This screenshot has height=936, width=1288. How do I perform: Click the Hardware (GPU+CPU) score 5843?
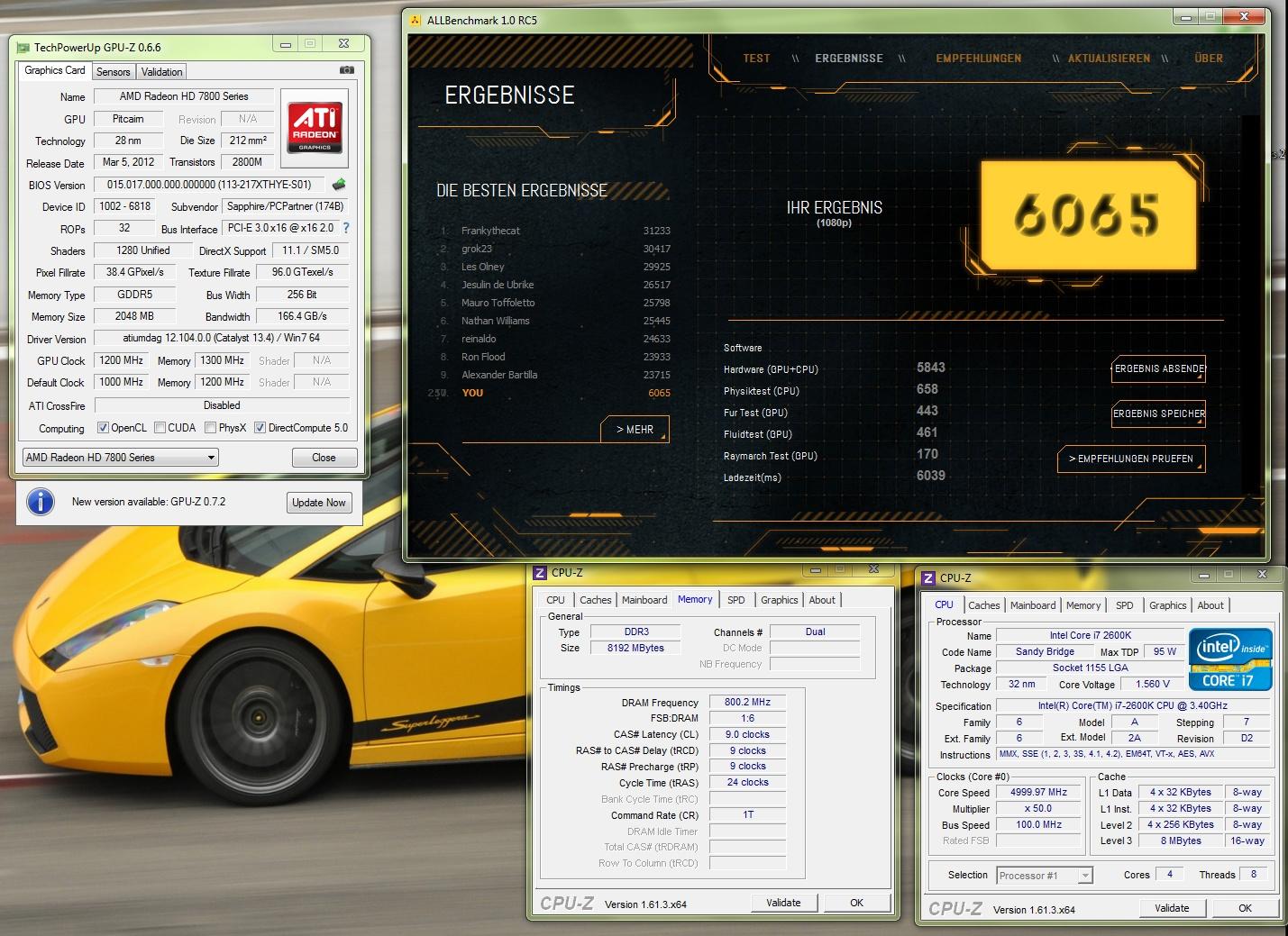click(931, 368)
